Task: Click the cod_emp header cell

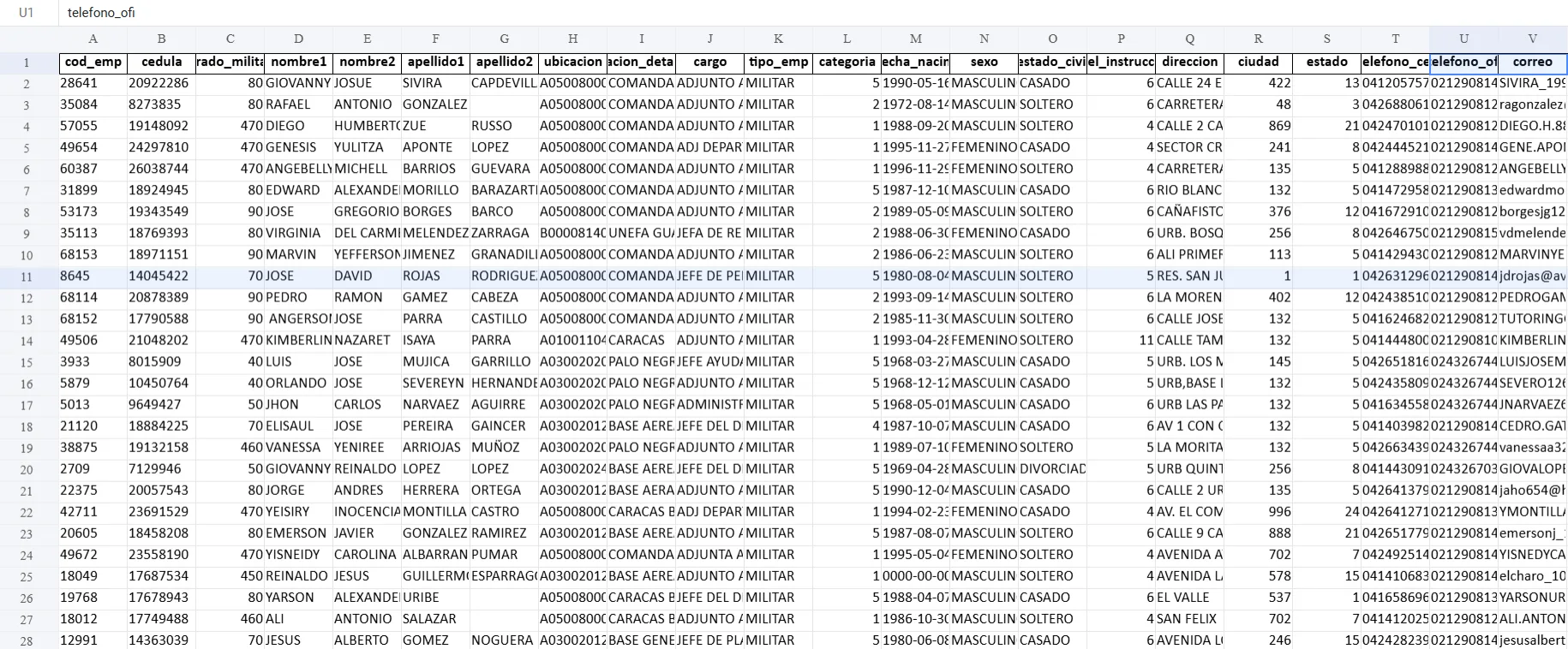Action: 93,62
